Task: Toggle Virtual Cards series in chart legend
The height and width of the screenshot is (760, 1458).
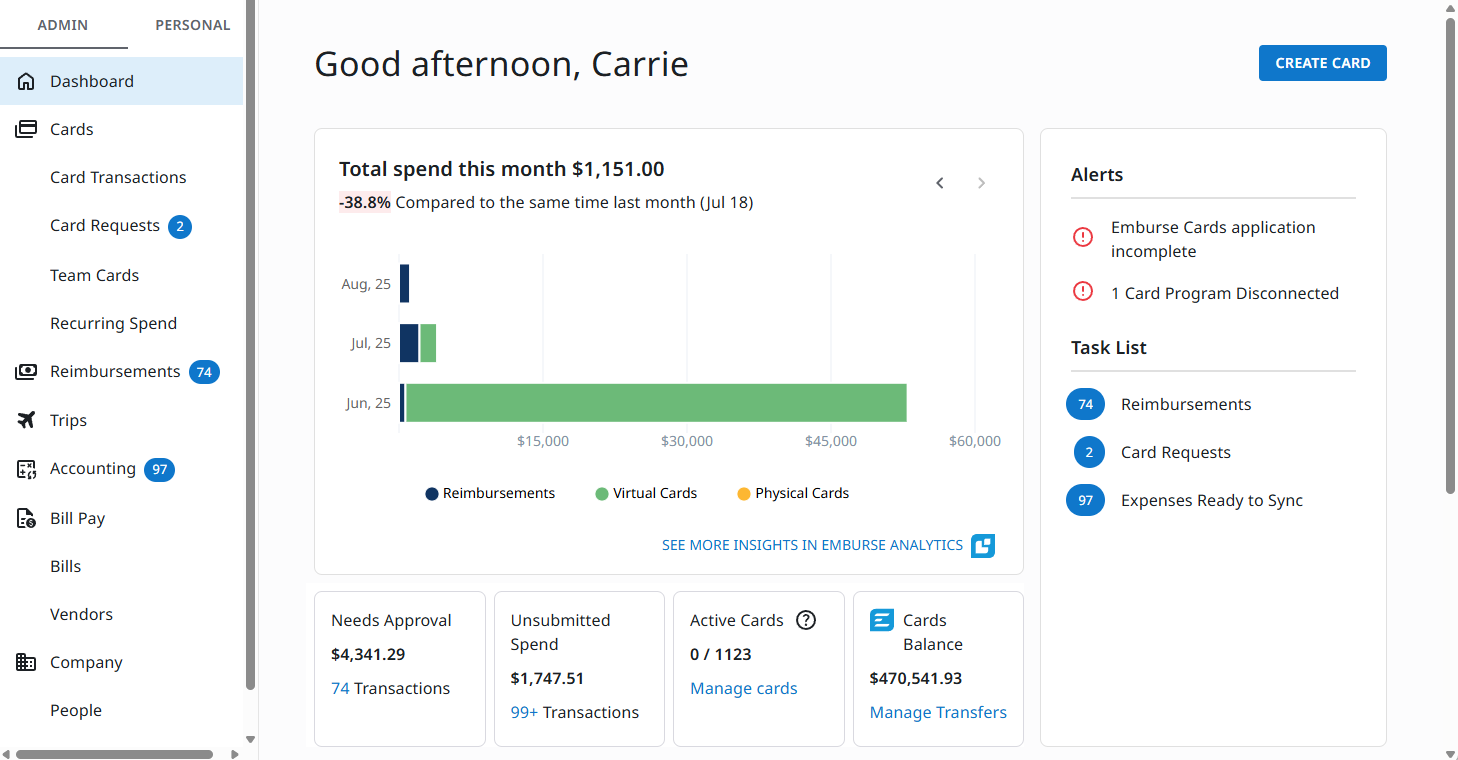Action: [646, 493]
